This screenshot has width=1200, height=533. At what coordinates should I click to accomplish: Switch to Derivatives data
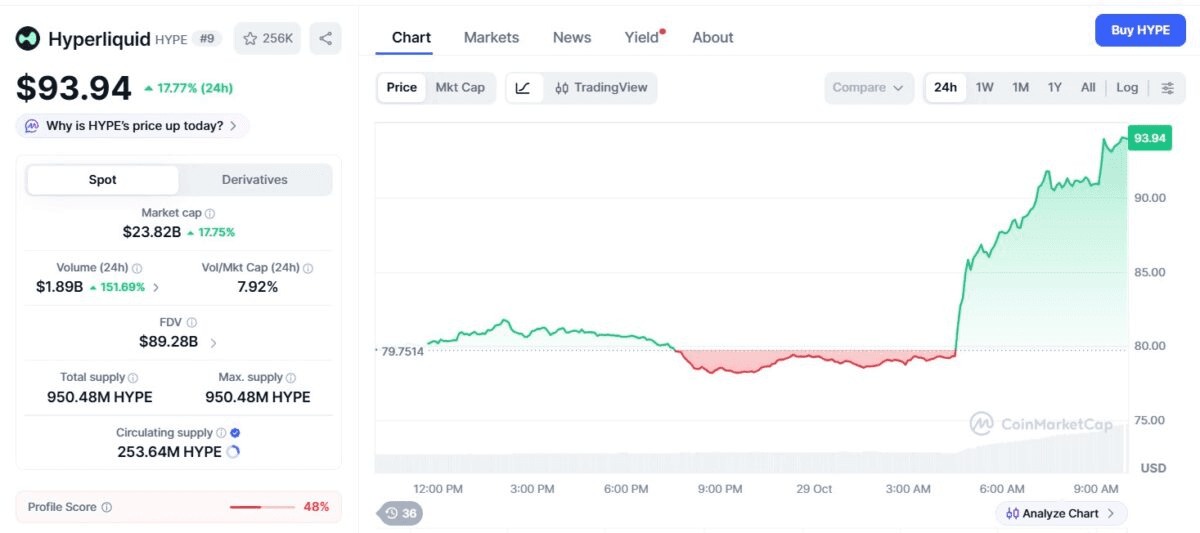[x=255, y=180]
